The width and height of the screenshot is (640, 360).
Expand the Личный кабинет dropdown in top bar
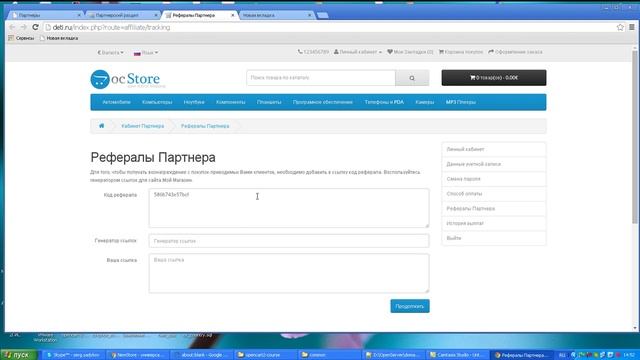358,52
